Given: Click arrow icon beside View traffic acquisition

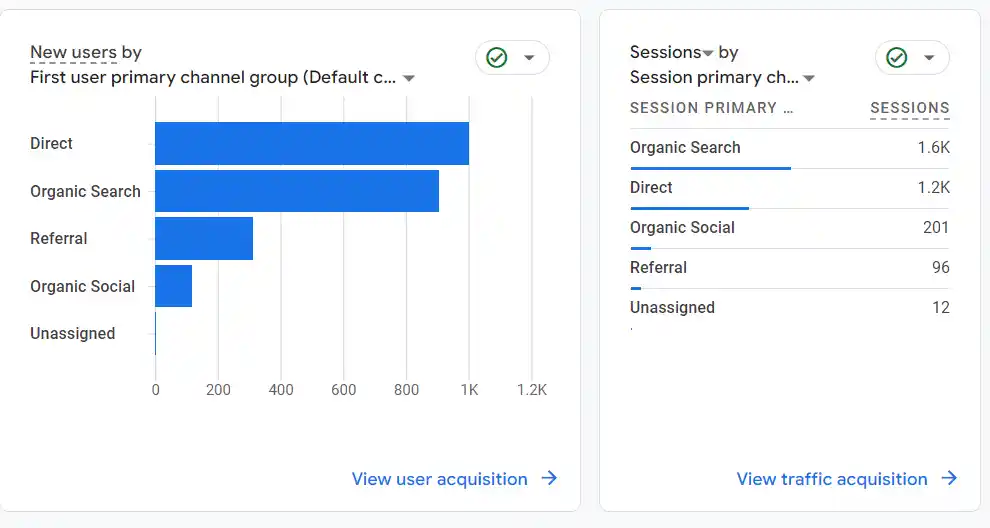Looking at the screenshot, I should point(949,479).
